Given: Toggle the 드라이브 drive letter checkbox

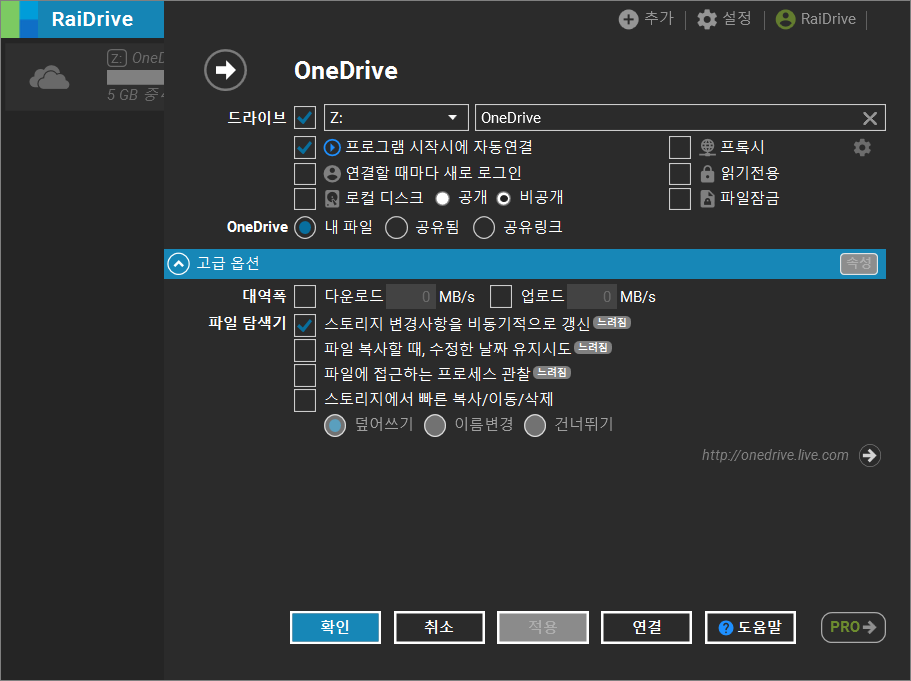Looking at the screenshot, I should (305, 118).
